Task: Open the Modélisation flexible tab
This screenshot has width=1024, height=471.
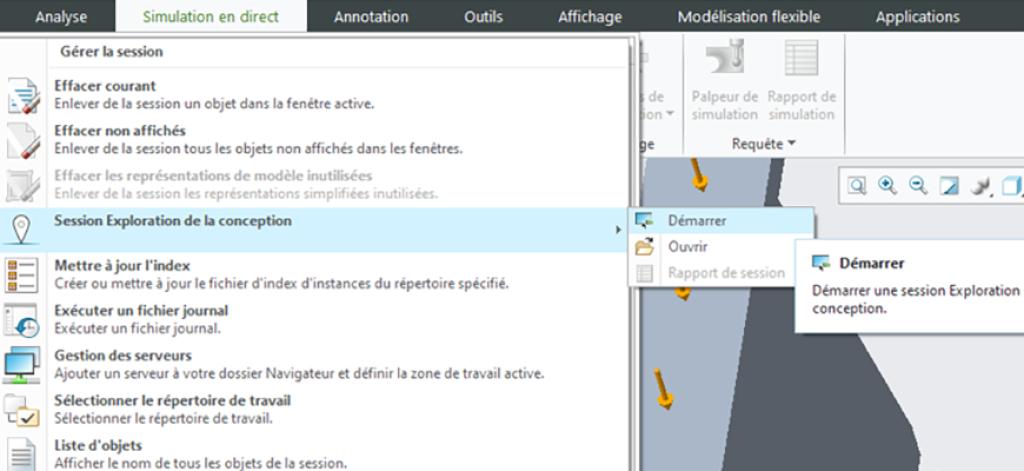Action: [x=748, y=17]
